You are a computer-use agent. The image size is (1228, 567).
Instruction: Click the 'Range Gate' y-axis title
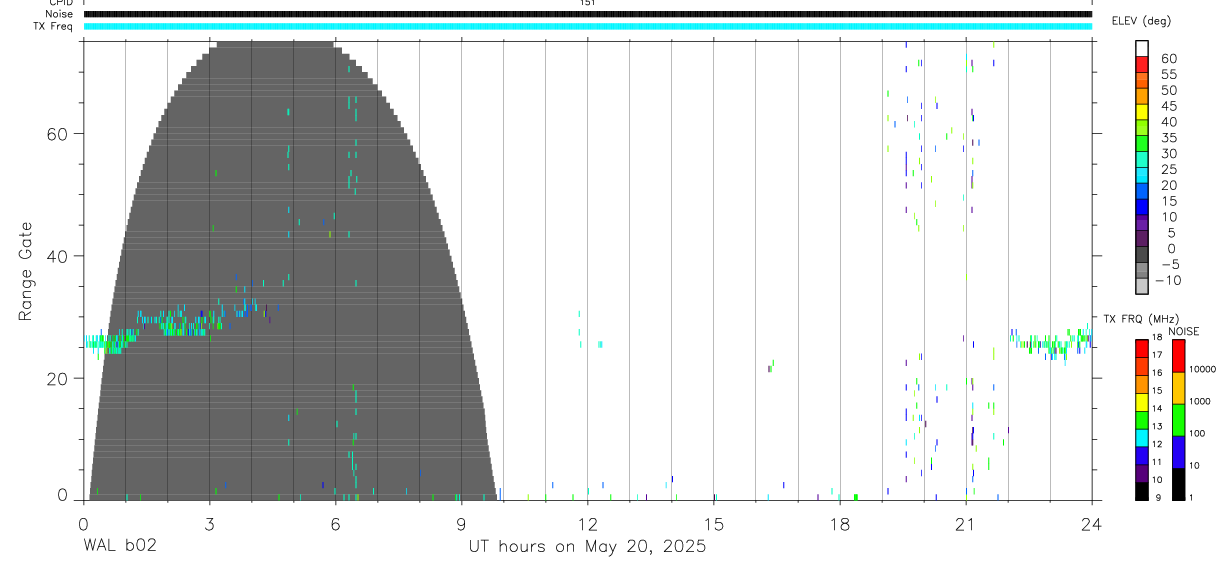pos(27,271)
